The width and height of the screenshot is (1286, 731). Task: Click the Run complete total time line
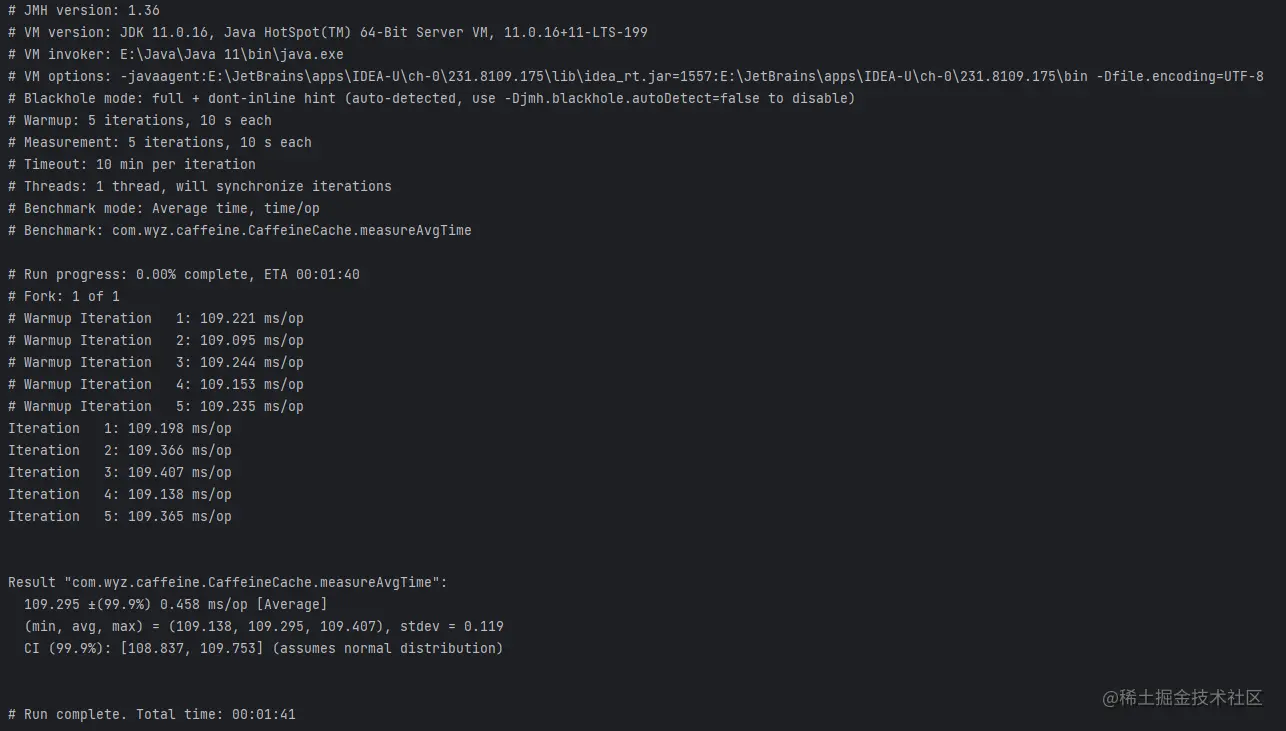click(152, 714)
